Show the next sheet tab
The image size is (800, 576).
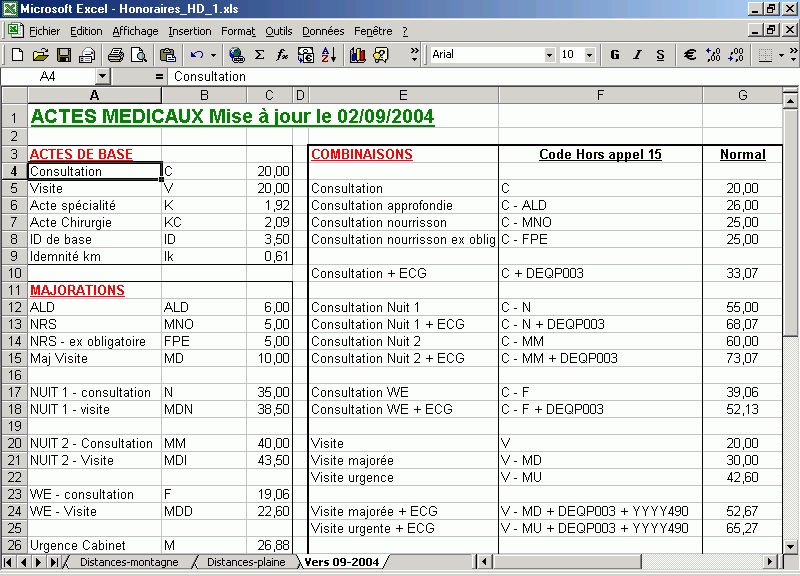click(38, 562)
